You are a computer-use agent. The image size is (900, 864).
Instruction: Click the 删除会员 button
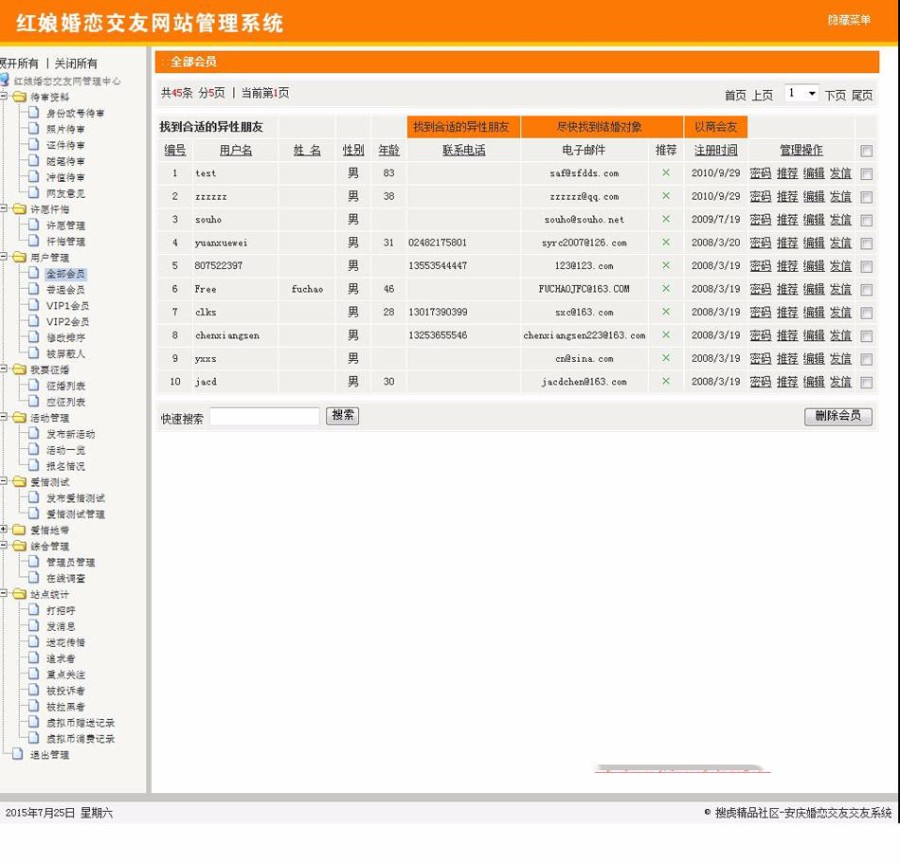coord(838,416)
